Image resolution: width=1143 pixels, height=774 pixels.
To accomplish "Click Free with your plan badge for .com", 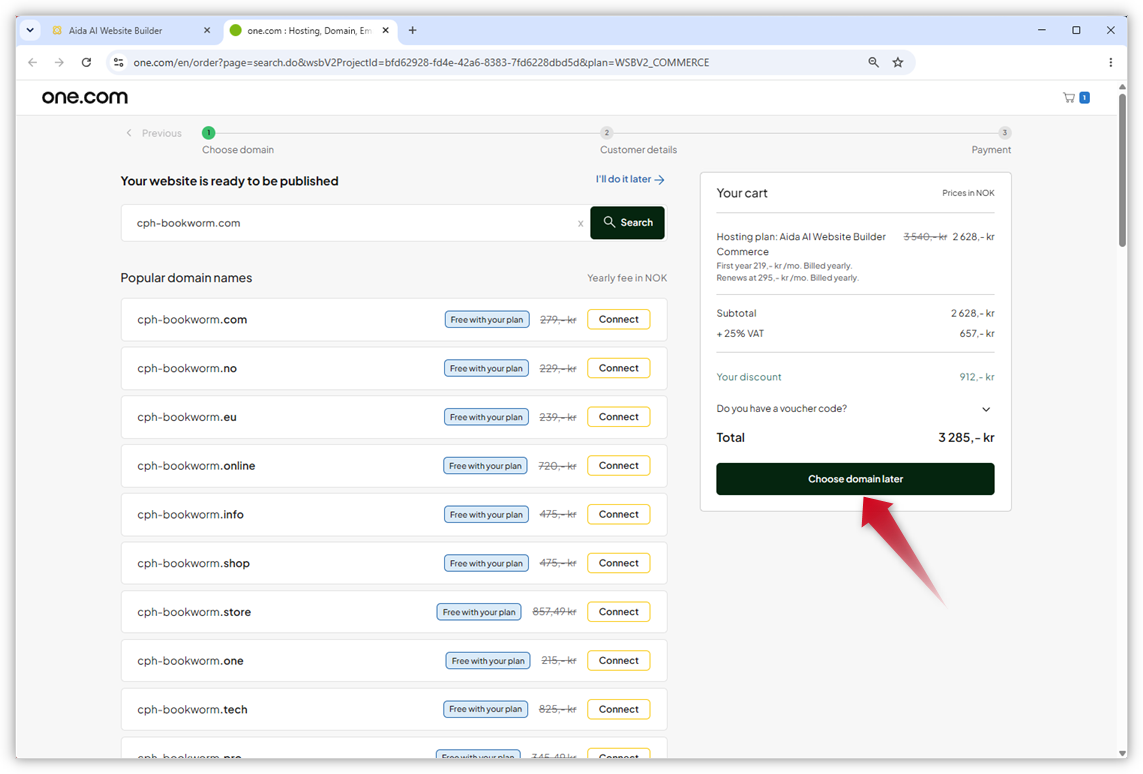I will click(x=487, y=319).
